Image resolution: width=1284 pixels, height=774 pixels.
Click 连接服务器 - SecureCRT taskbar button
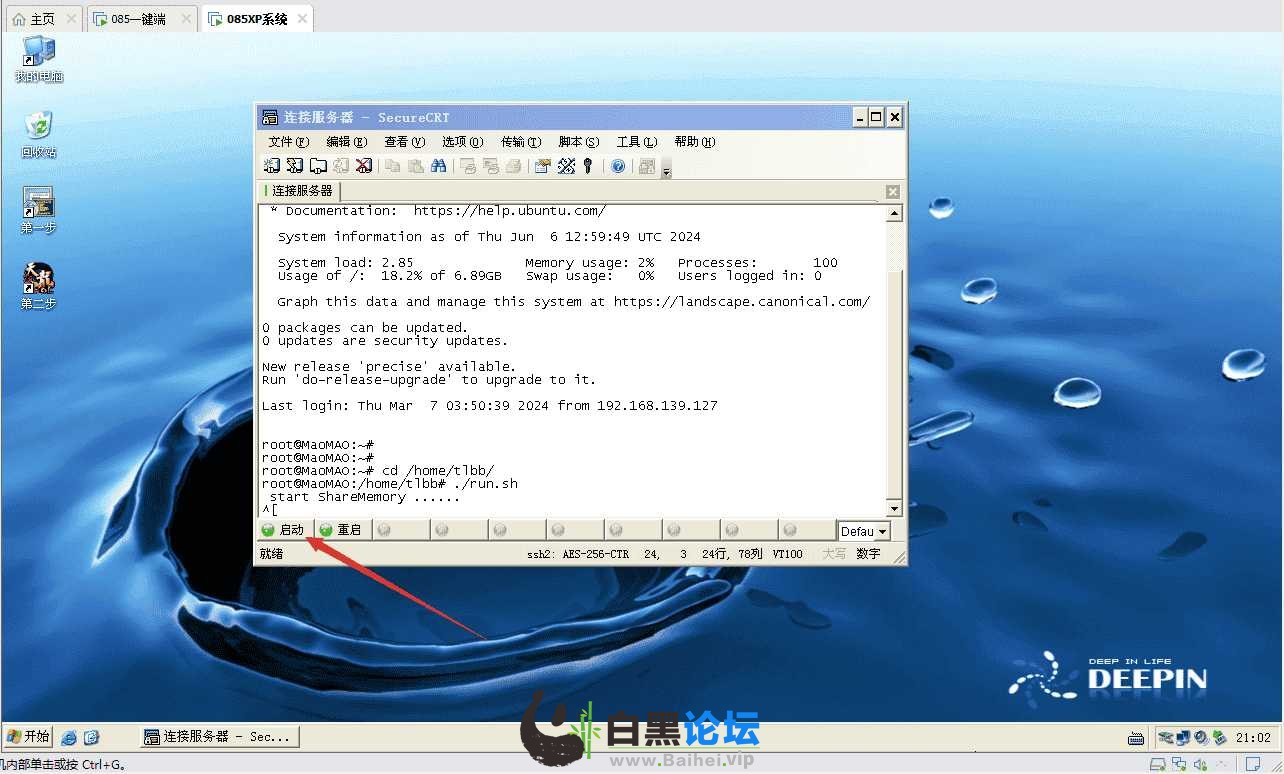[219, 737]
